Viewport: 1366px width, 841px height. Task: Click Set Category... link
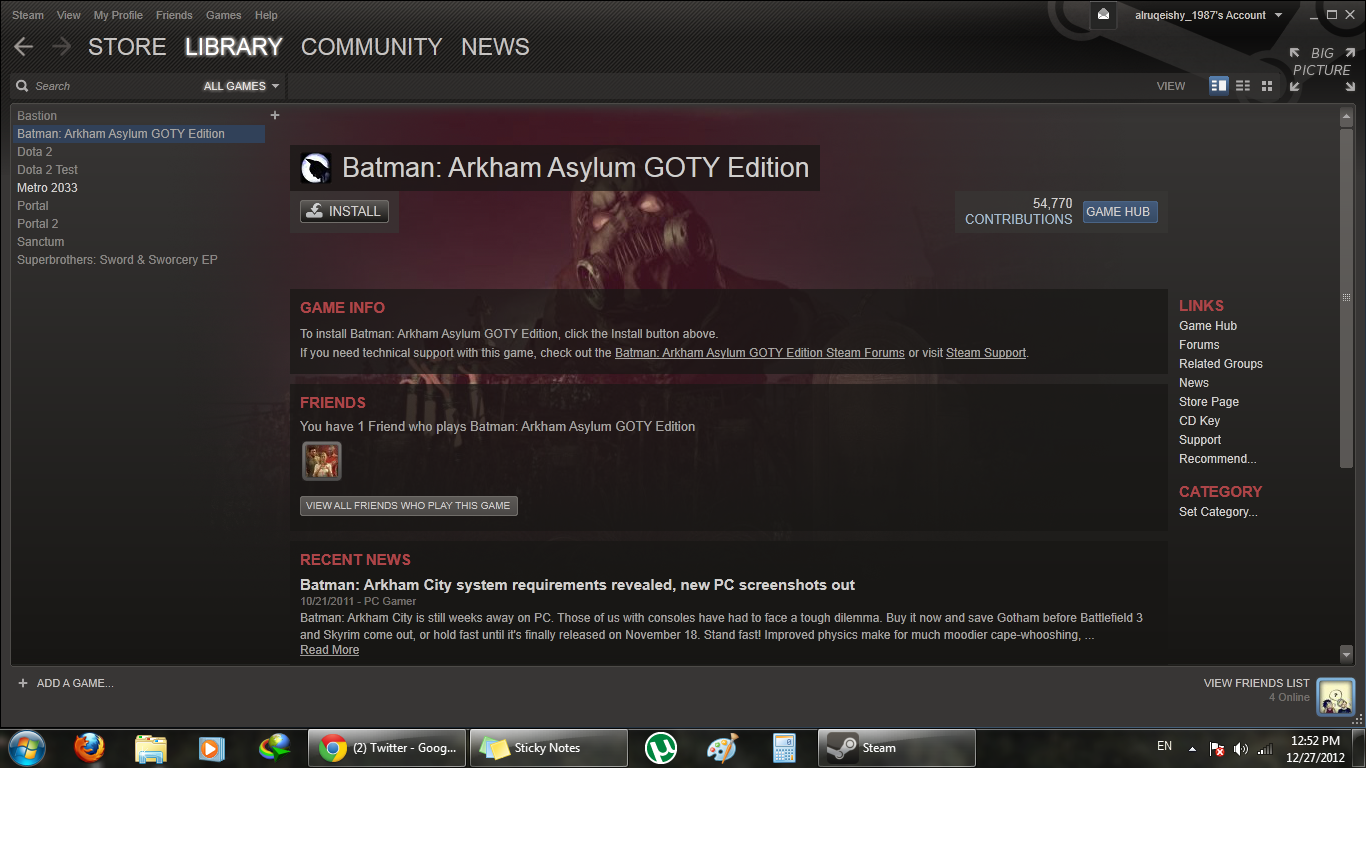click(1218, 512)
